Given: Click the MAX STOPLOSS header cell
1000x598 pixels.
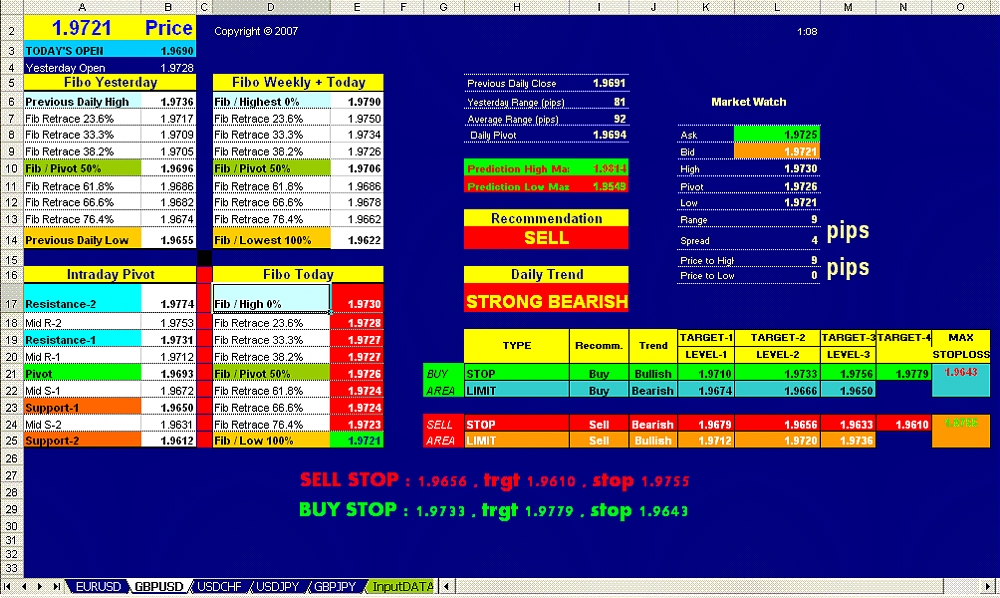Looking at the screenshot, I should (960, 345).
